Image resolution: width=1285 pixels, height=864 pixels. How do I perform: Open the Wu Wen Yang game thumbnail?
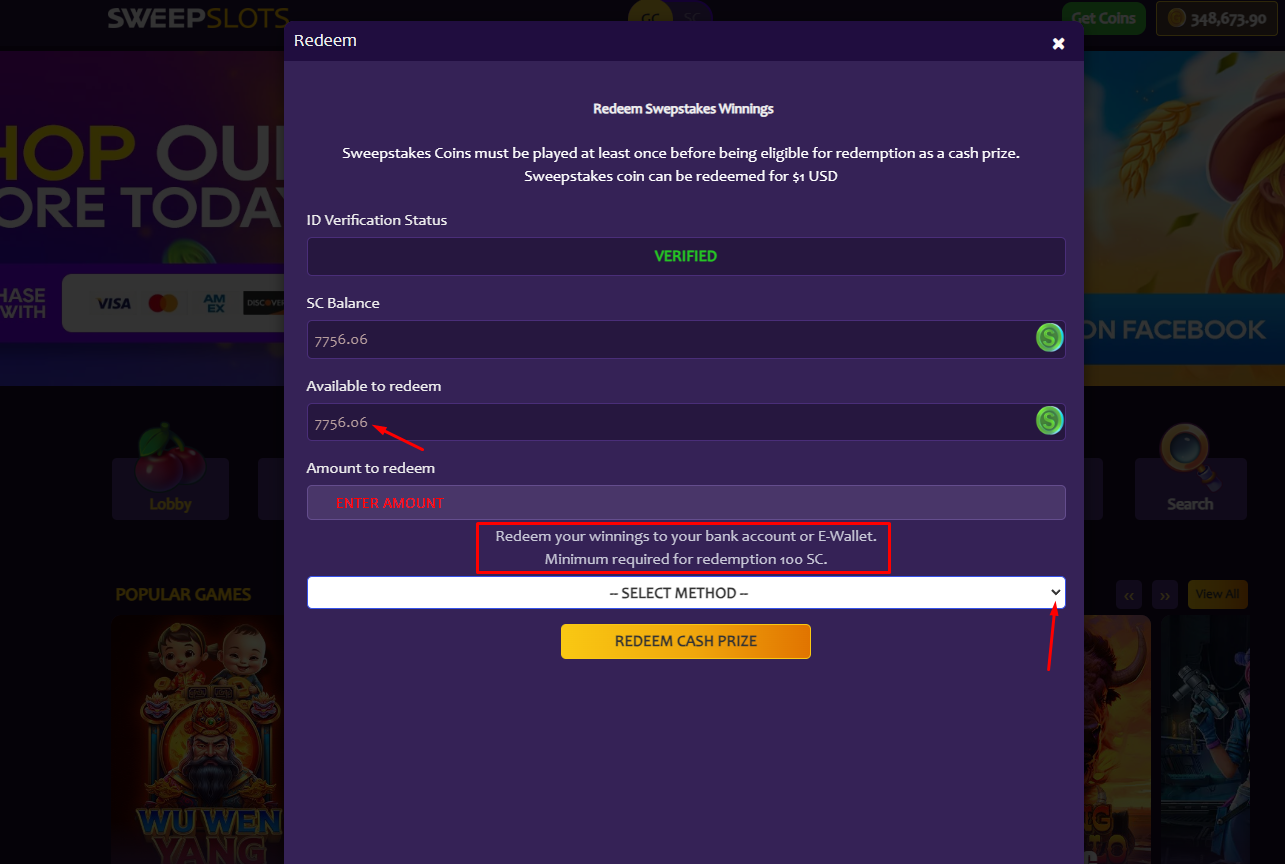pos(198,740)
